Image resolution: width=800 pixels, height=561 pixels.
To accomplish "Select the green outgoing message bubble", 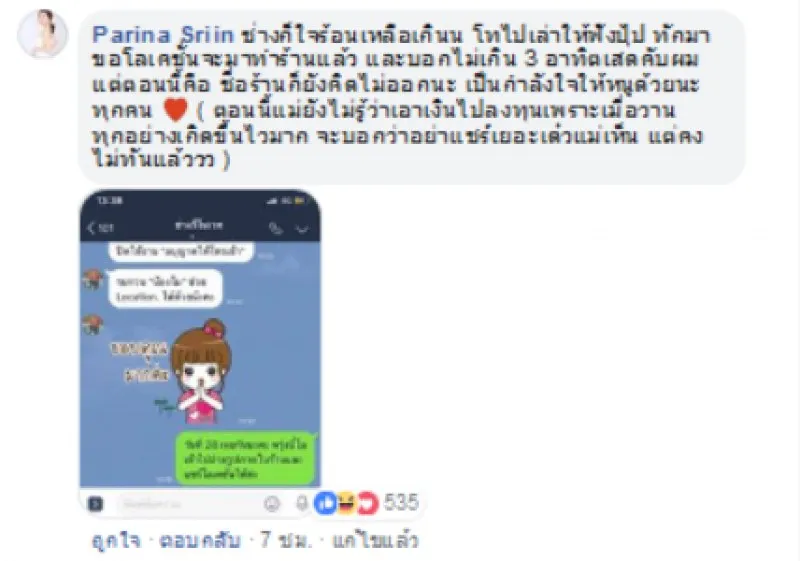I will tap(245, 458).
